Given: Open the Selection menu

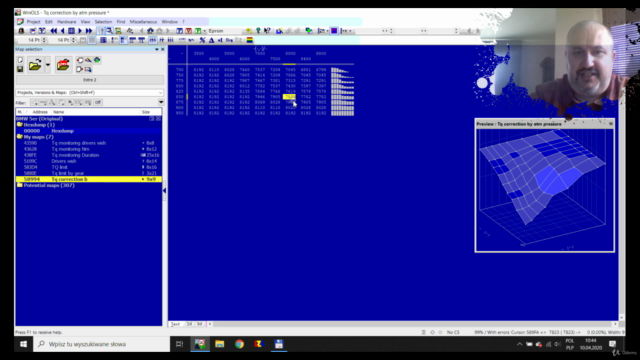Looking at the screenshot, I should 103,22.
